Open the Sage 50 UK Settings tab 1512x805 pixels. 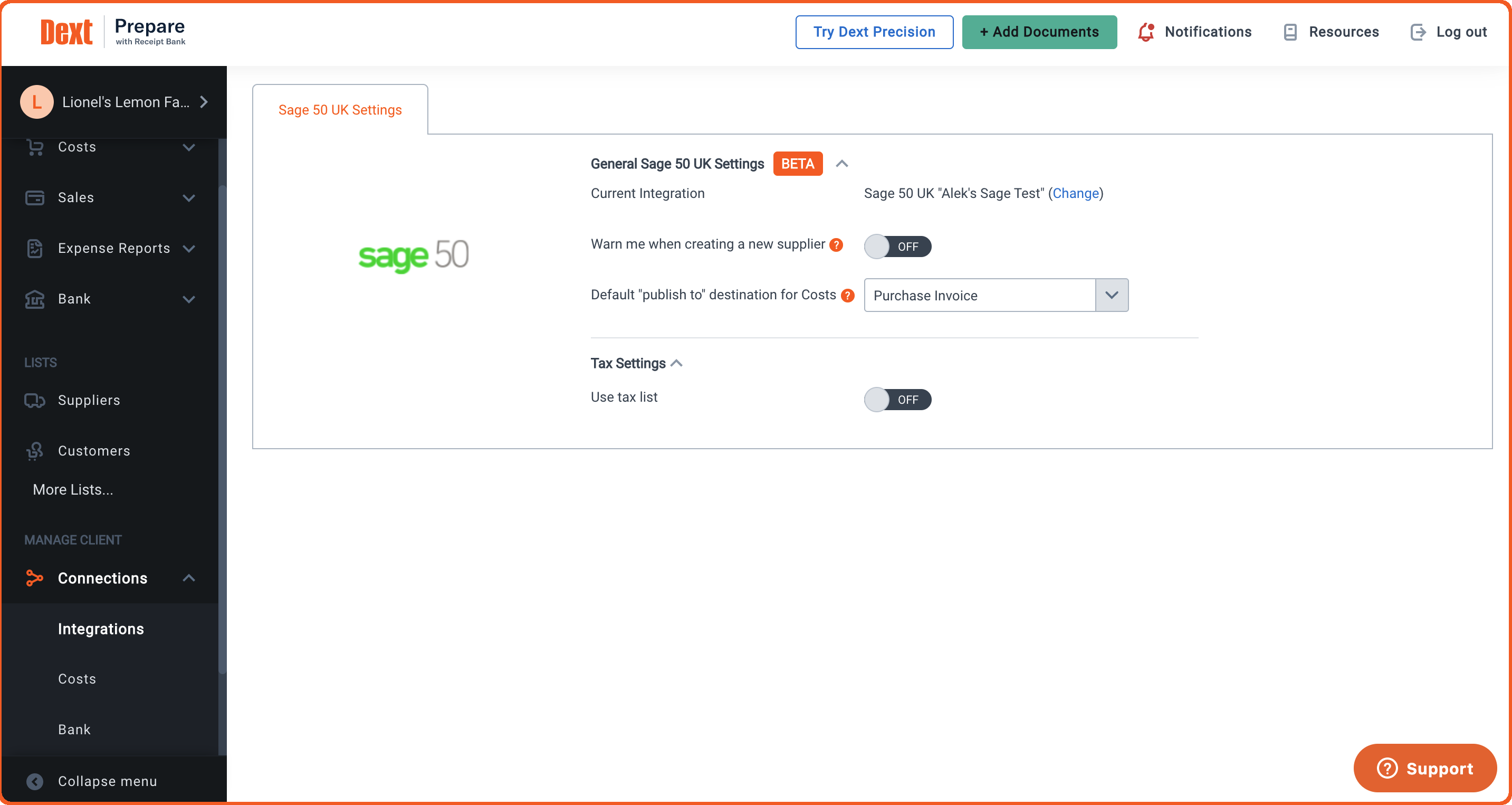pos(340,109)
